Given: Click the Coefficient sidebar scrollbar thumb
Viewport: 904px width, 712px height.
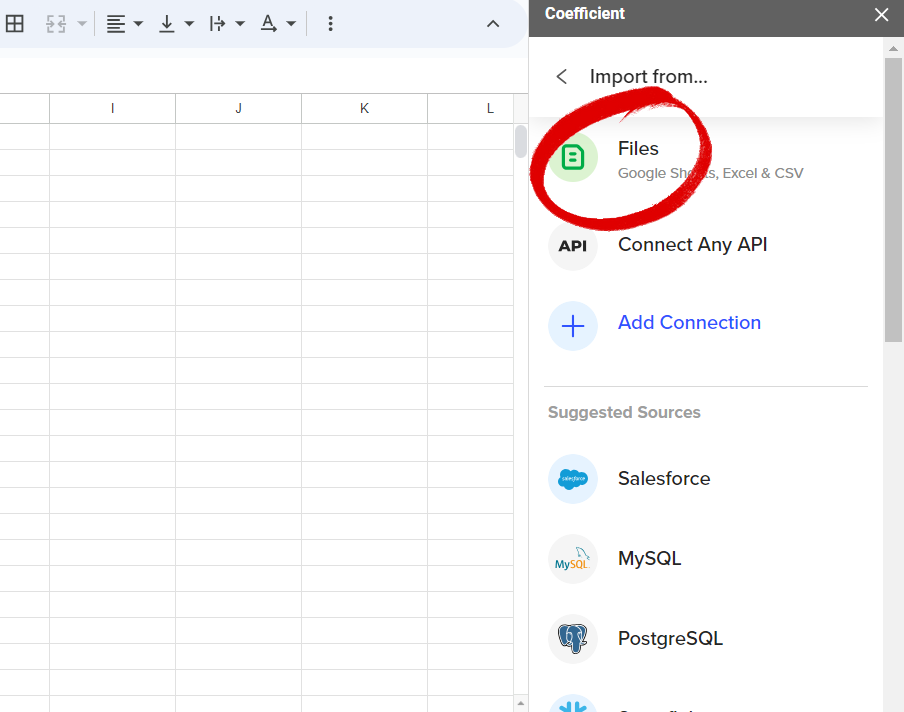Looking at the screenshot, I should coord(894,199).
